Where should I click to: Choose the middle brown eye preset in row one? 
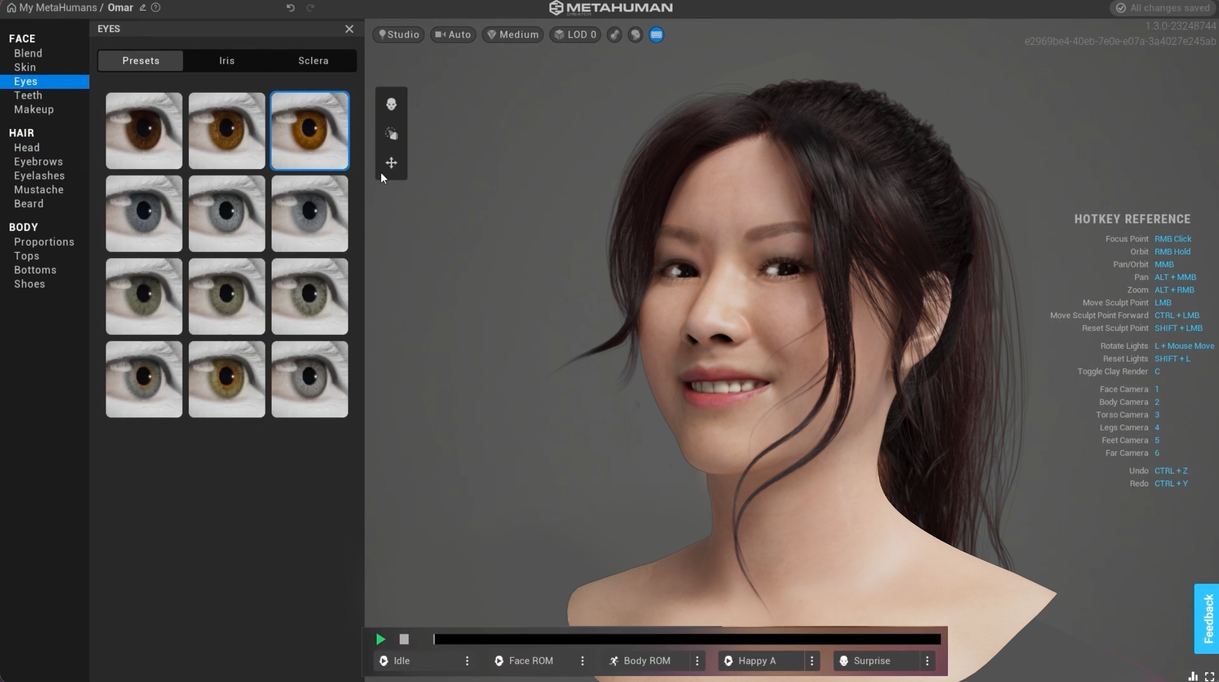(227, 131)
